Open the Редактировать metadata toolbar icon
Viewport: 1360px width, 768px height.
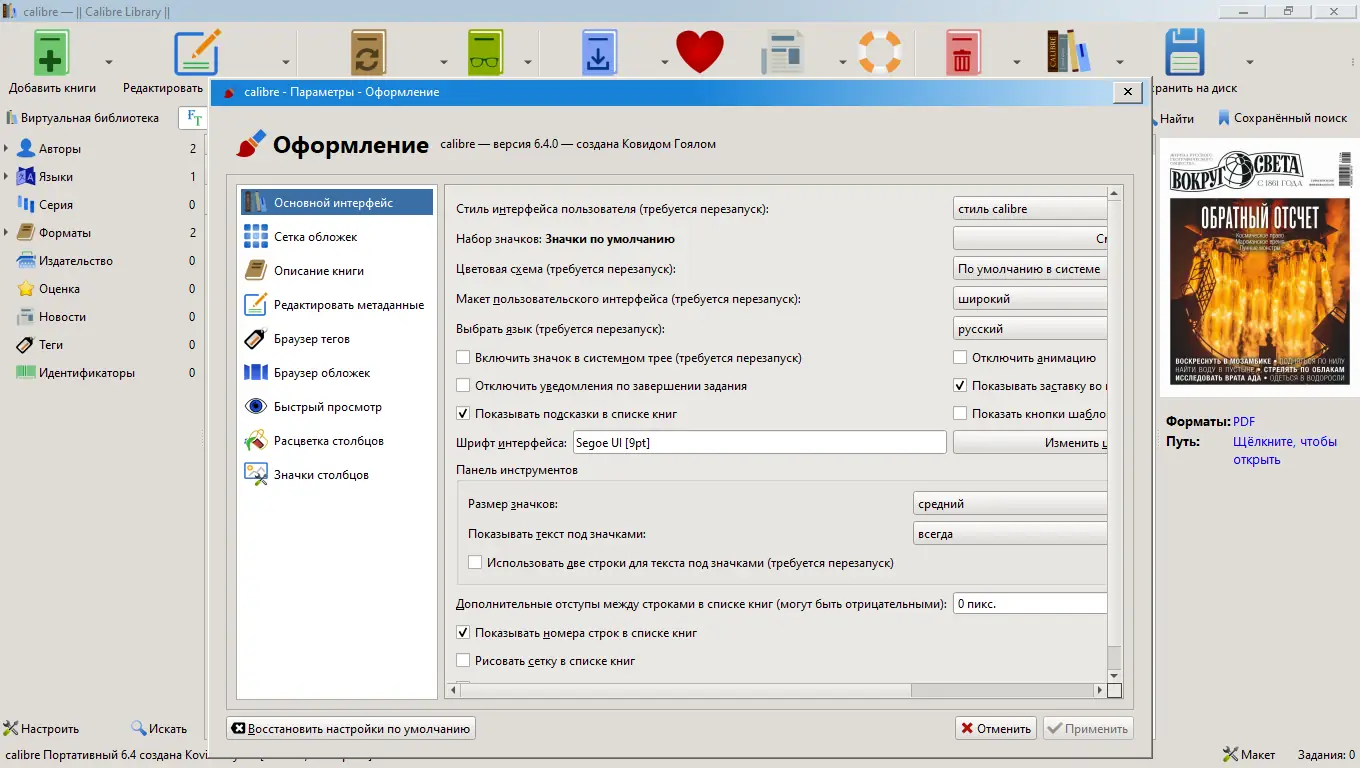196,52
